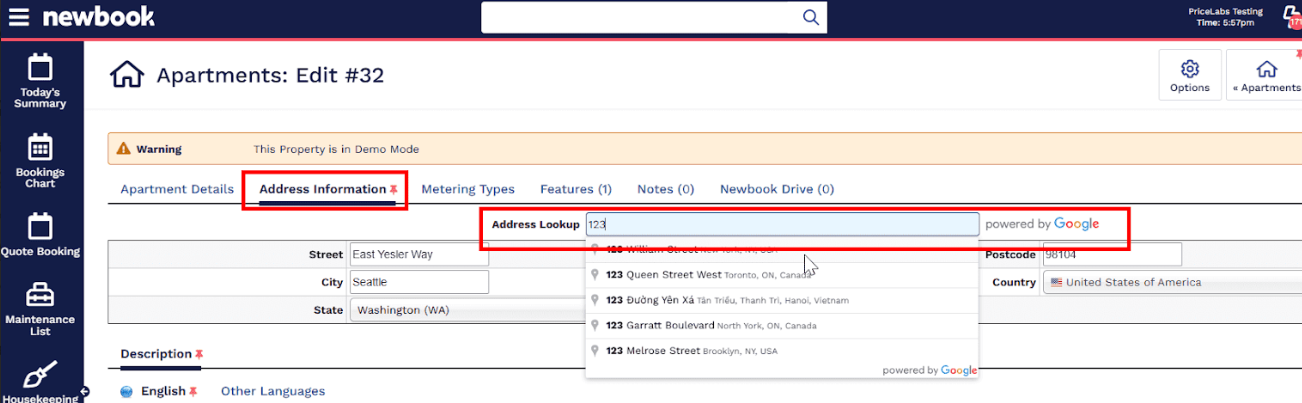This screenshot has height=403, width=1302.
Task: Open Maintenance List in sidebar
Action: pyautogui.click(x=40, y=309)
